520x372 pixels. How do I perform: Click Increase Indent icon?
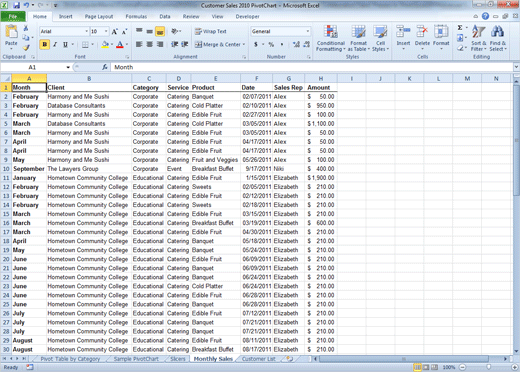[x=185, y=44]
